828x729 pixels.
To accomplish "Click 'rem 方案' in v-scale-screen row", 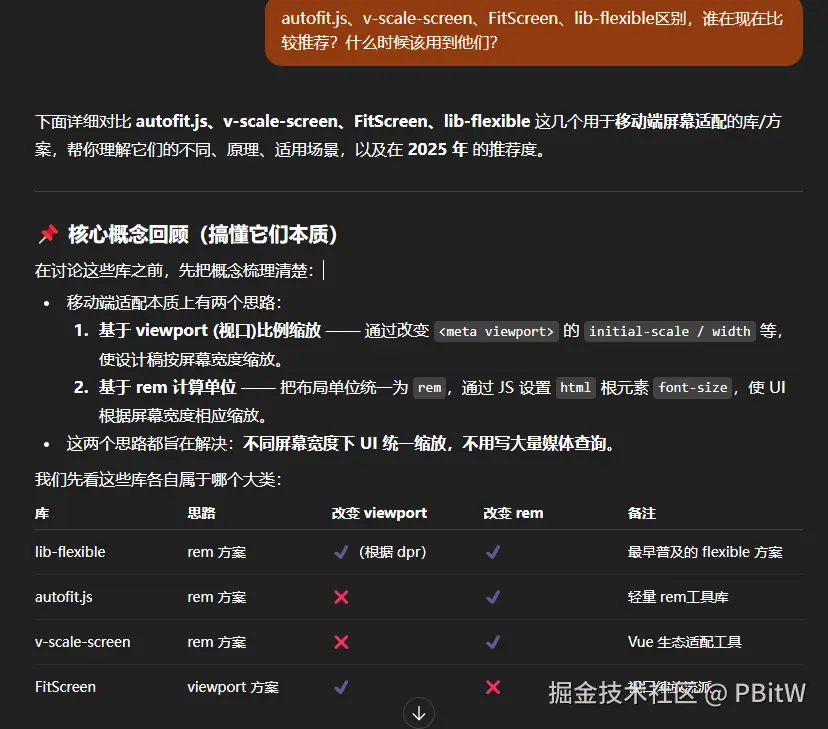I will click(217, 642).
